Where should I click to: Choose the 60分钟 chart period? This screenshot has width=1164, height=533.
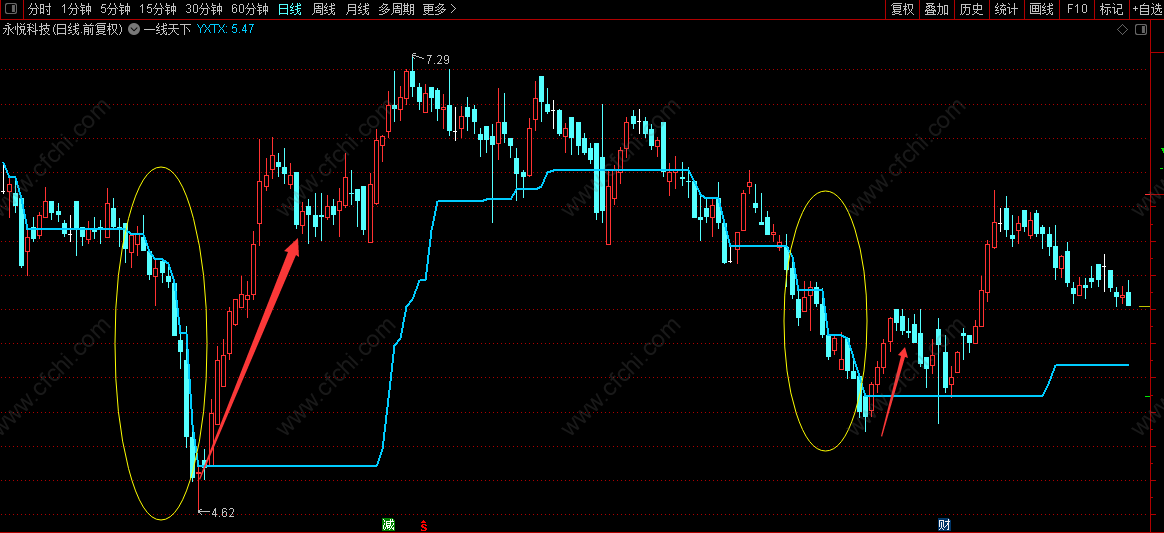[x=250, y=9]
